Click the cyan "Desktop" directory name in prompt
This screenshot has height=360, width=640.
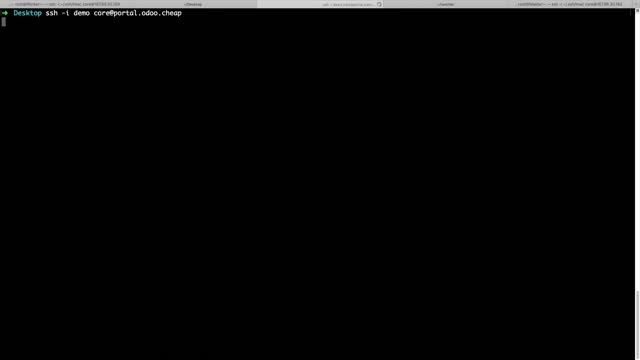coord(27,13)
